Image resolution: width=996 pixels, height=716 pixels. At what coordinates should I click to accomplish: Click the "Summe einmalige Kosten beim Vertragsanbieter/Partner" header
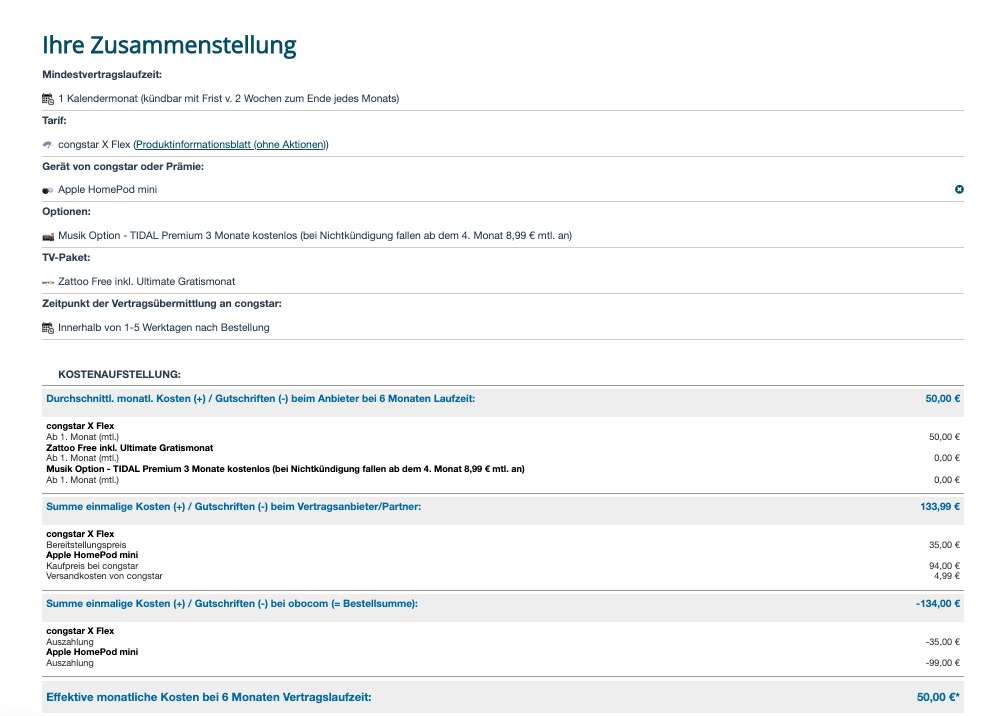coord(234,506)
